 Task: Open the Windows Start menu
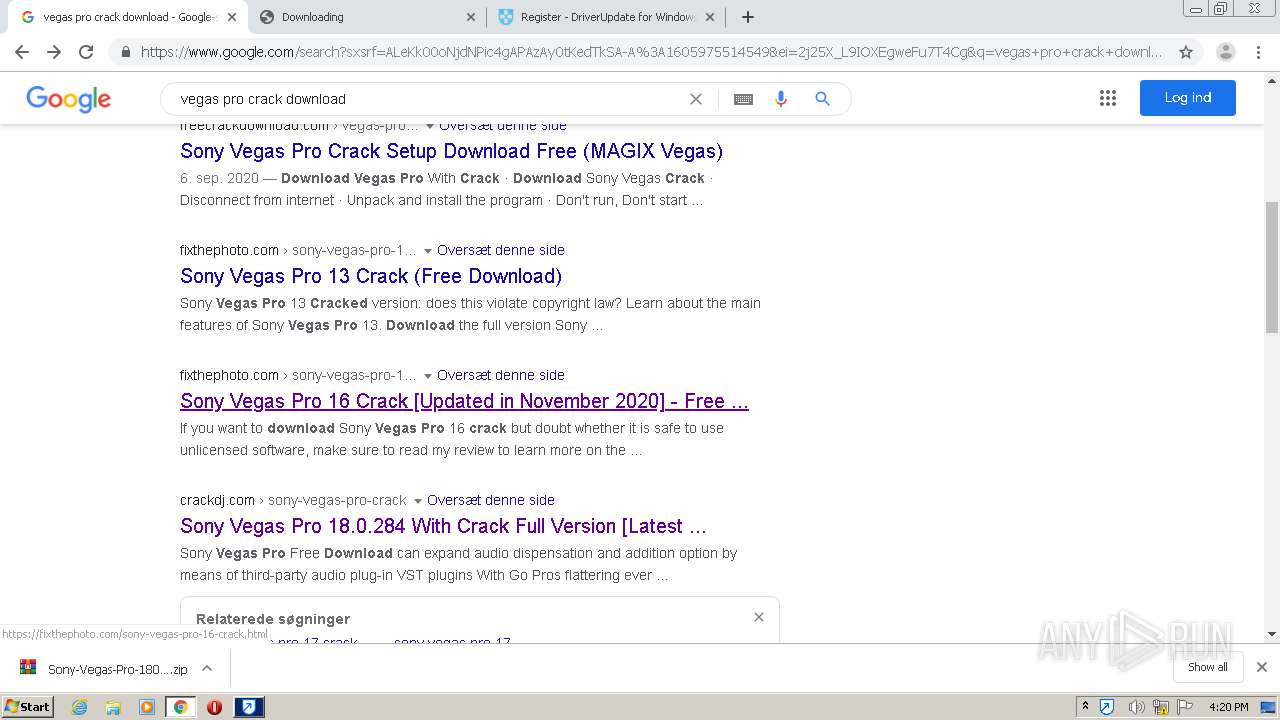click(x=28, y=706)
